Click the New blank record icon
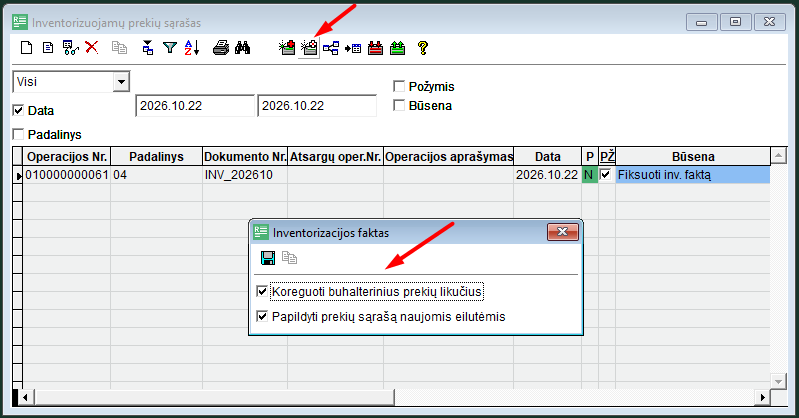799x418 pixels. [26, 48]
